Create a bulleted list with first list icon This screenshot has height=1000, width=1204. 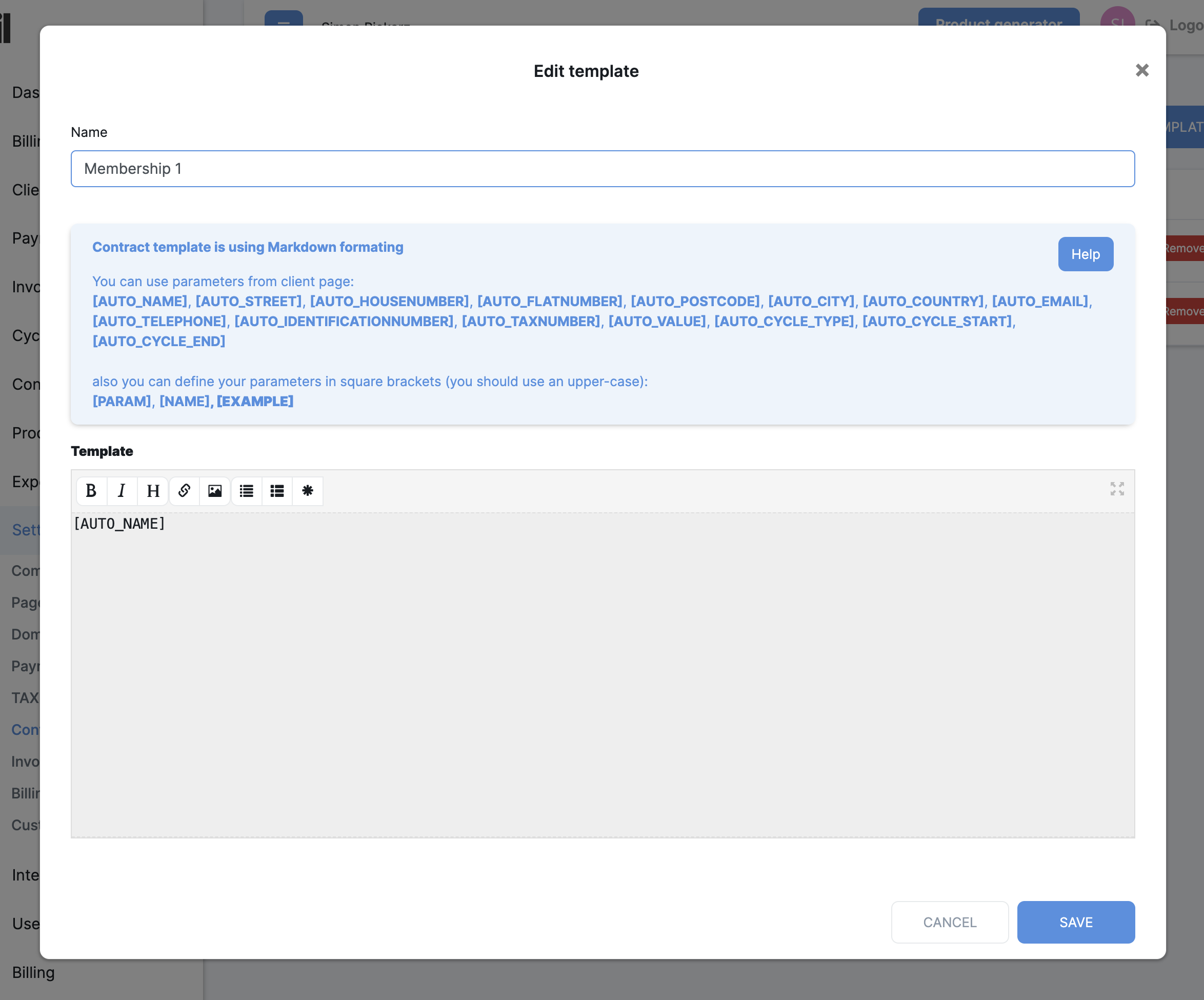click(247, 491)
